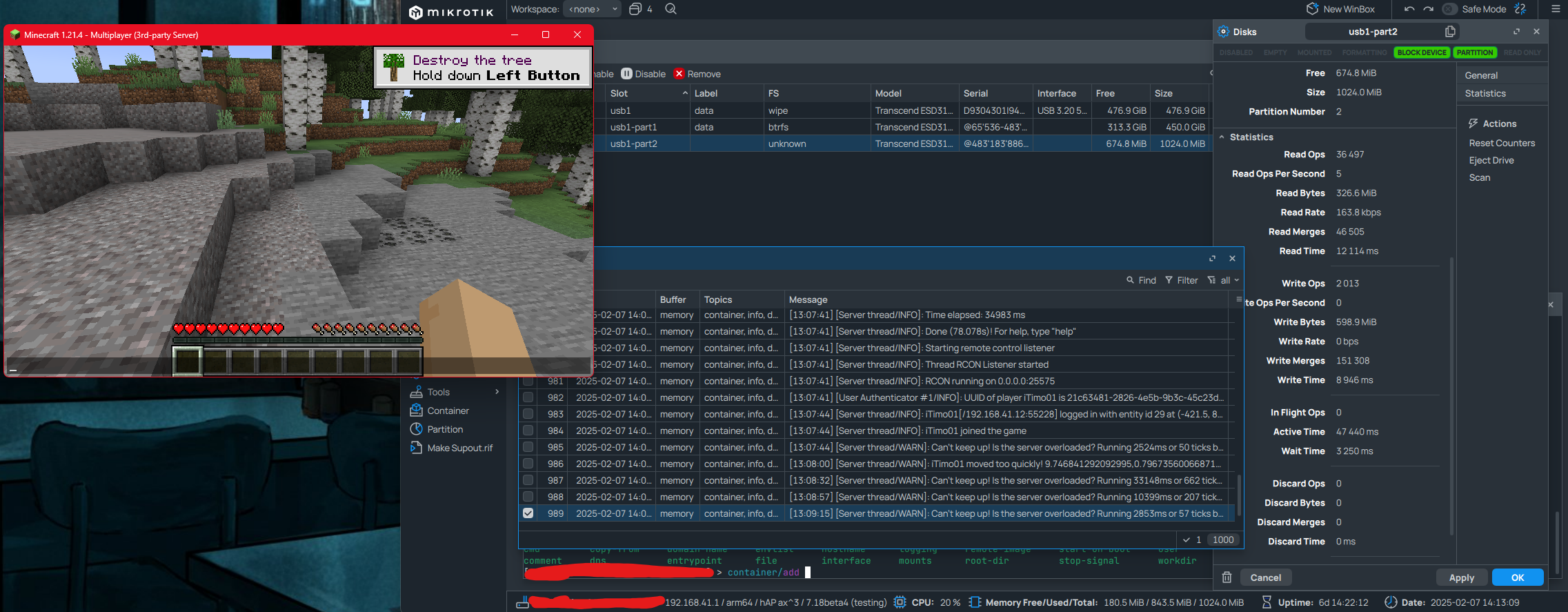Detach the Disks window
This screenshot has height=612, width=1568.
click(x=1516, y=32)
